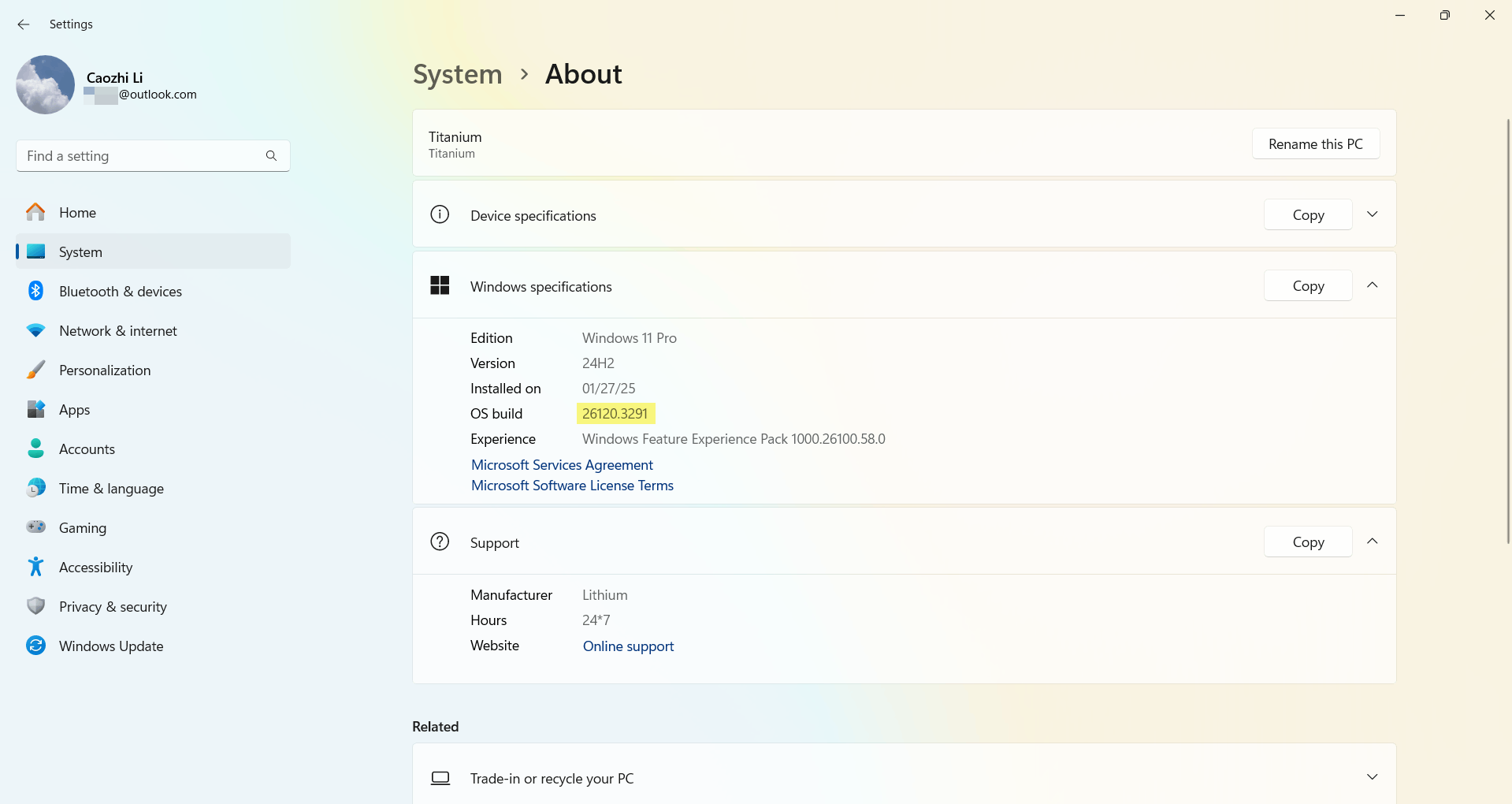
Task: Click the Home house icon
Action: (x=35, y=212)
